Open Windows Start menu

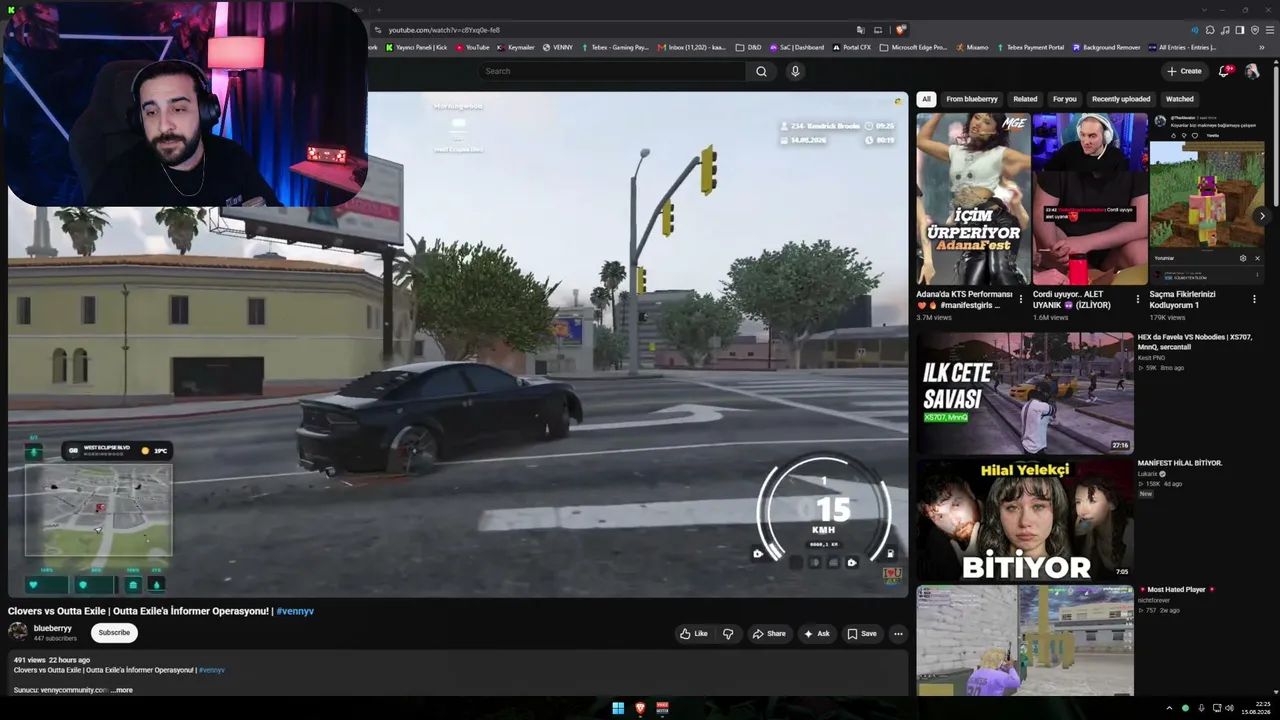tap(618, 708)
